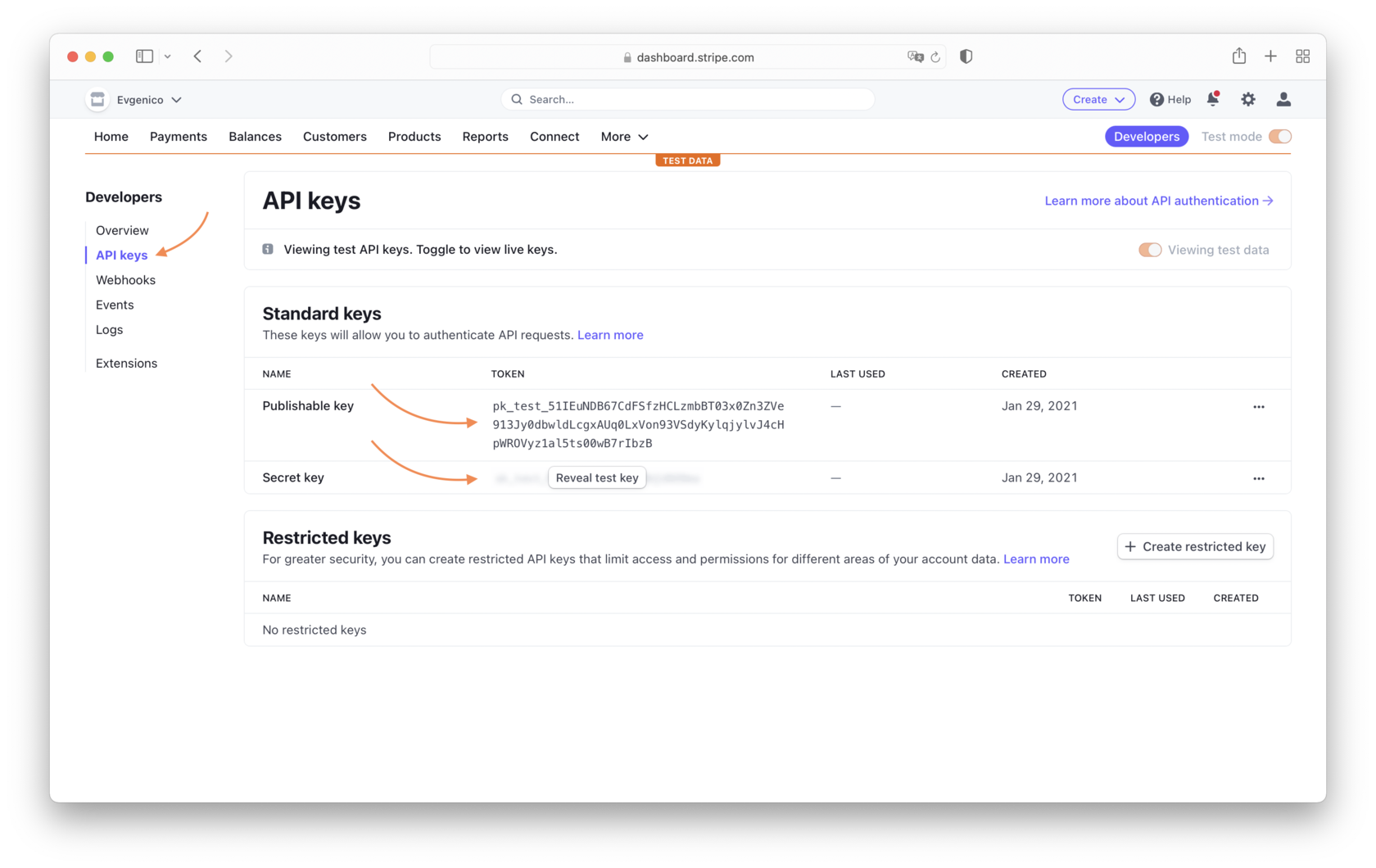Go to the Customers tab
Image resolution: width=1376 pixels, height=868 pixels.
tap(335, 137)
